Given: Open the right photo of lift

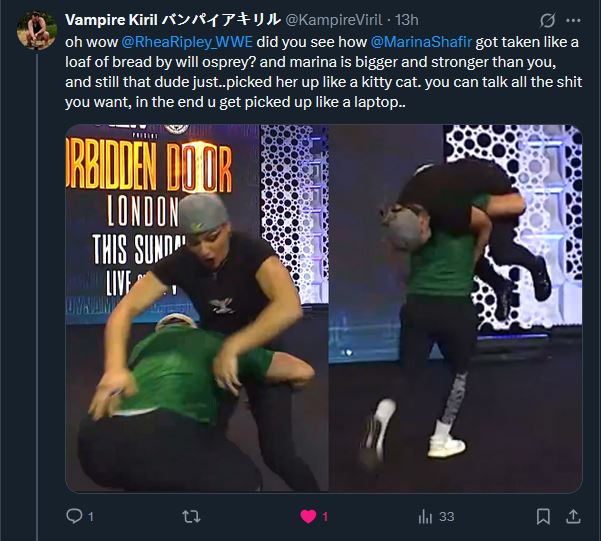Looking at the screenshot, I should coord(456,308).
